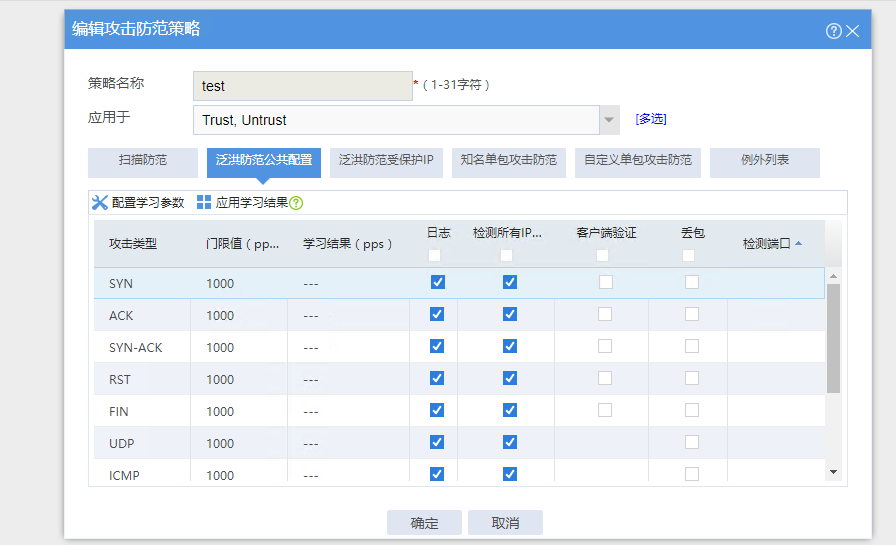
Task: Uncheck the 日志 checkbox for SYN row
Action: (x=437, y=283)
